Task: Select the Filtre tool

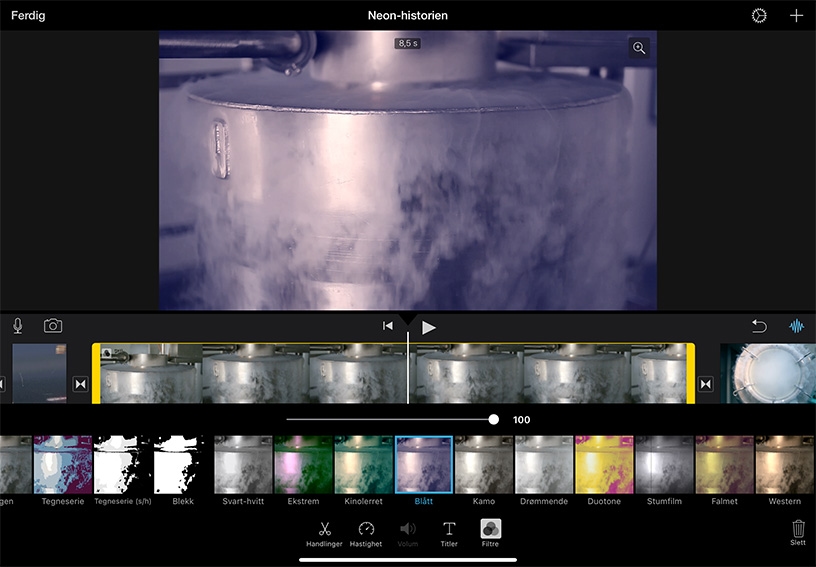Action: (x=490, y=533)
